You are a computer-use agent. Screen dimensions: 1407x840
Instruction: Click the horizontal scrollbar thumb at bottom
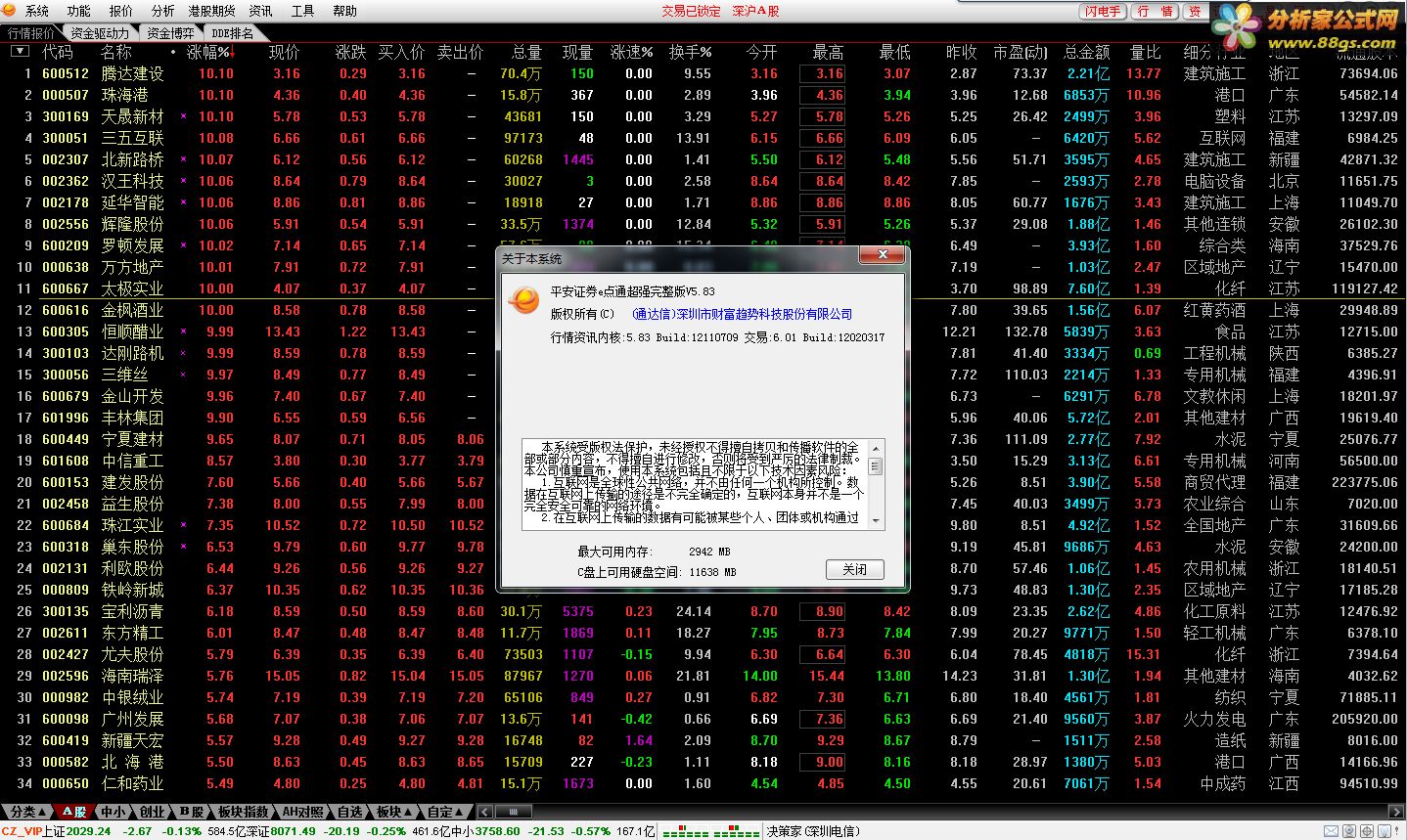[513, 812]
